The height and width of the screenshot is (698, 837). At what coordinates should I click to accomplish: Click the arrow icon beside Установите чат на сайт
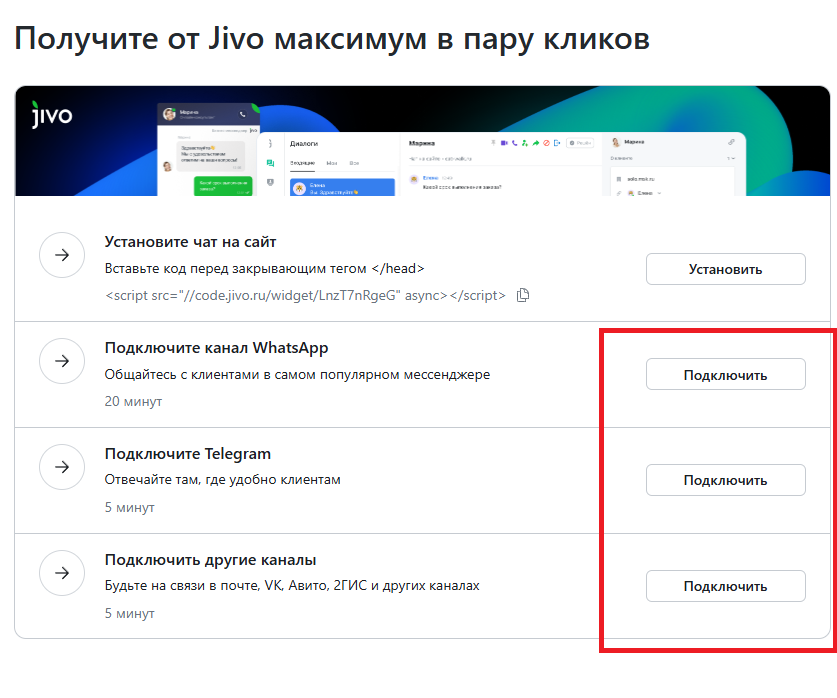point(62,255)
